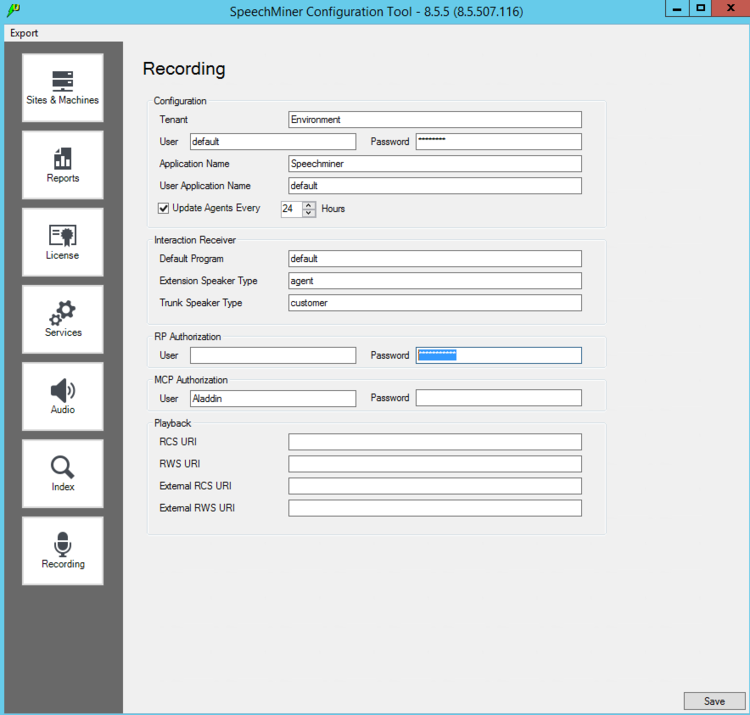Open the Services gear panel
This screenshot has height=715, width=750.
(x=62, y=319)
